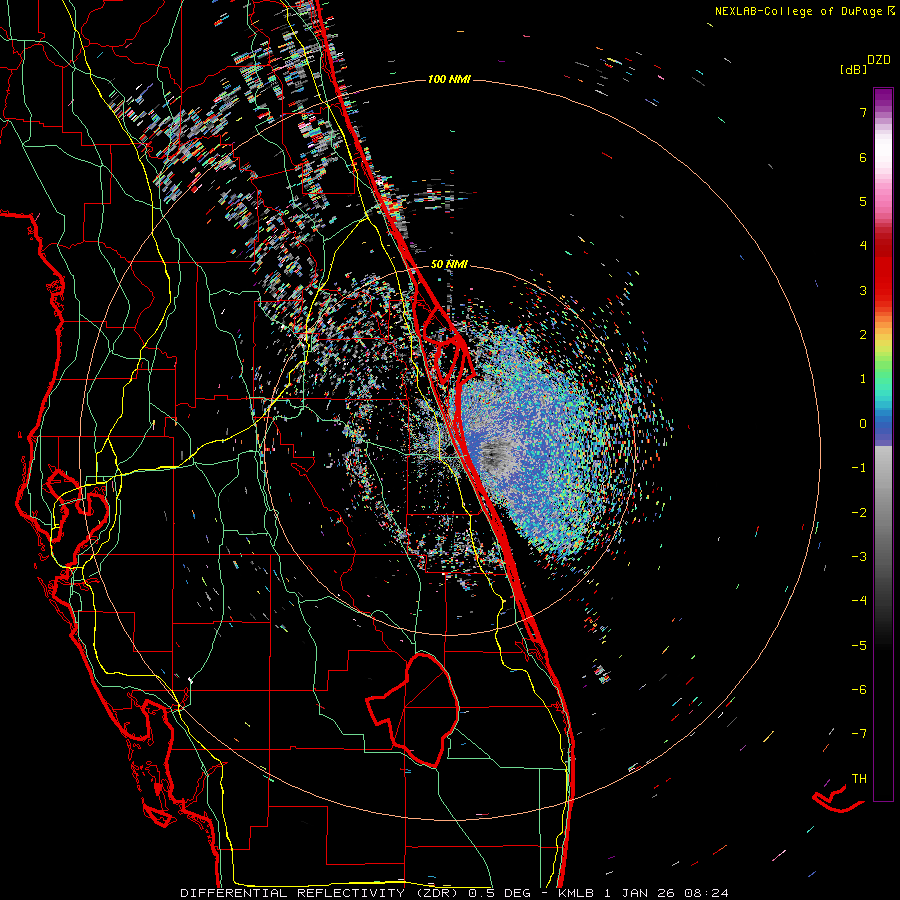The height and width of the screenshot is (900, 900).
Task: Click the 0 value on the color scale
Action: (x=863, y=424)
